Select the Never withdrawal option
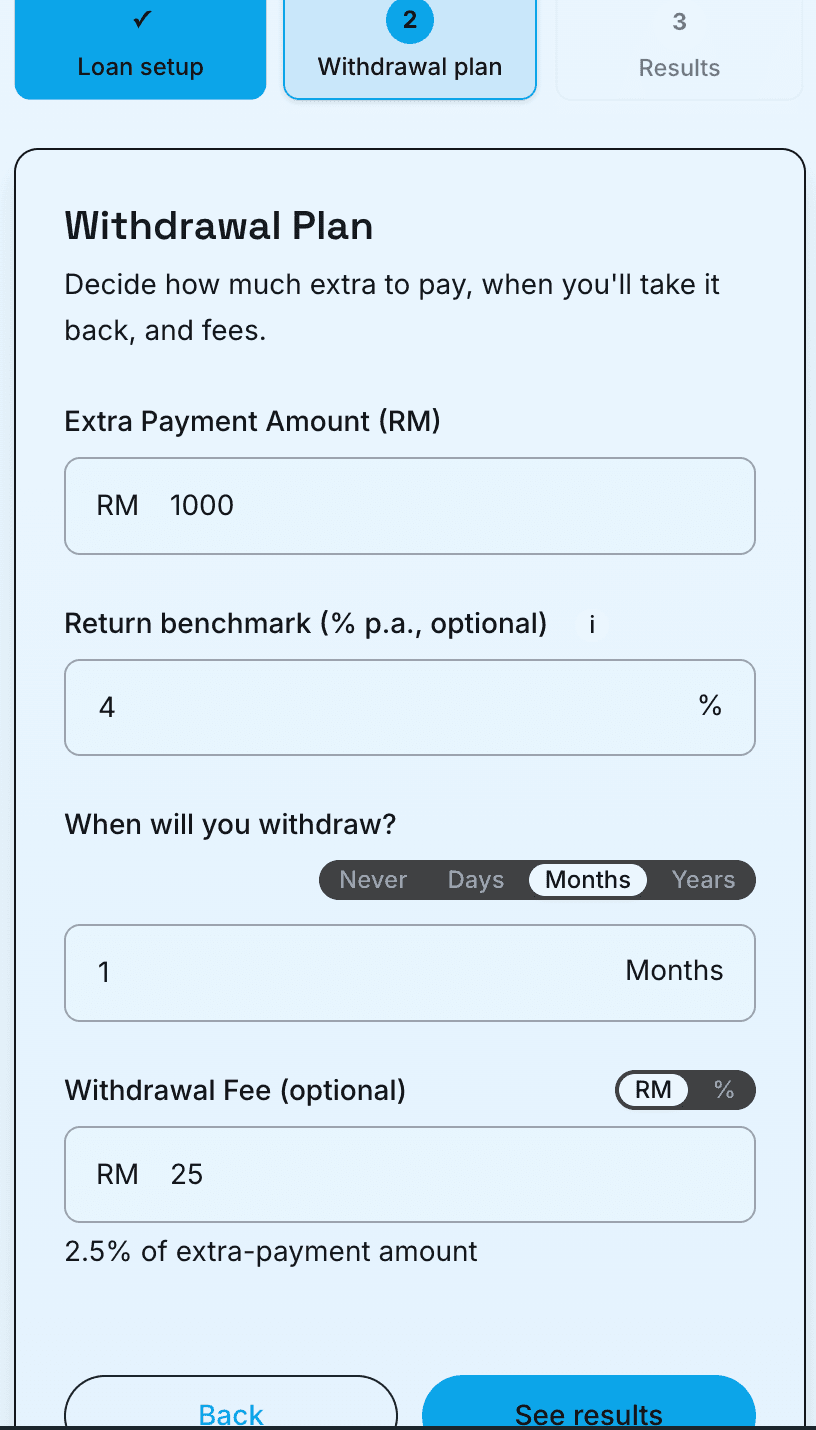 coord(373,880)
